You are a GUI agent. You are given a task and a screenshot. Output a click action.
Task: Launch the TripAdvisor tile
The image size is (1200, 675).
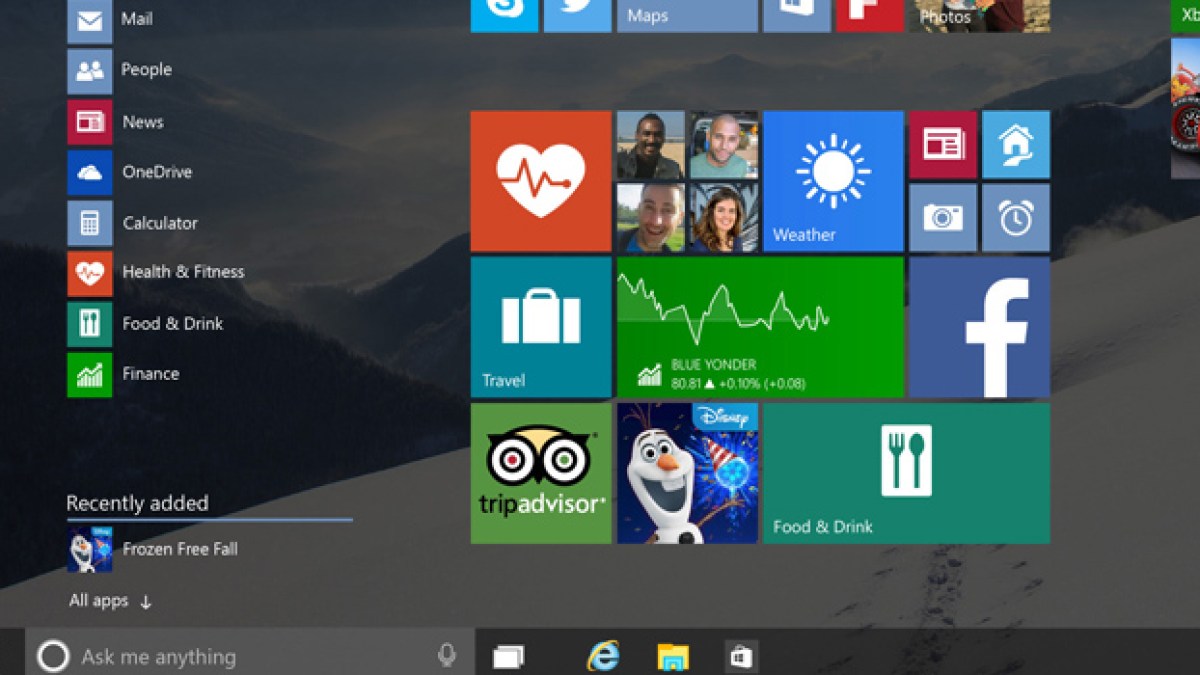tap(541, 473)
